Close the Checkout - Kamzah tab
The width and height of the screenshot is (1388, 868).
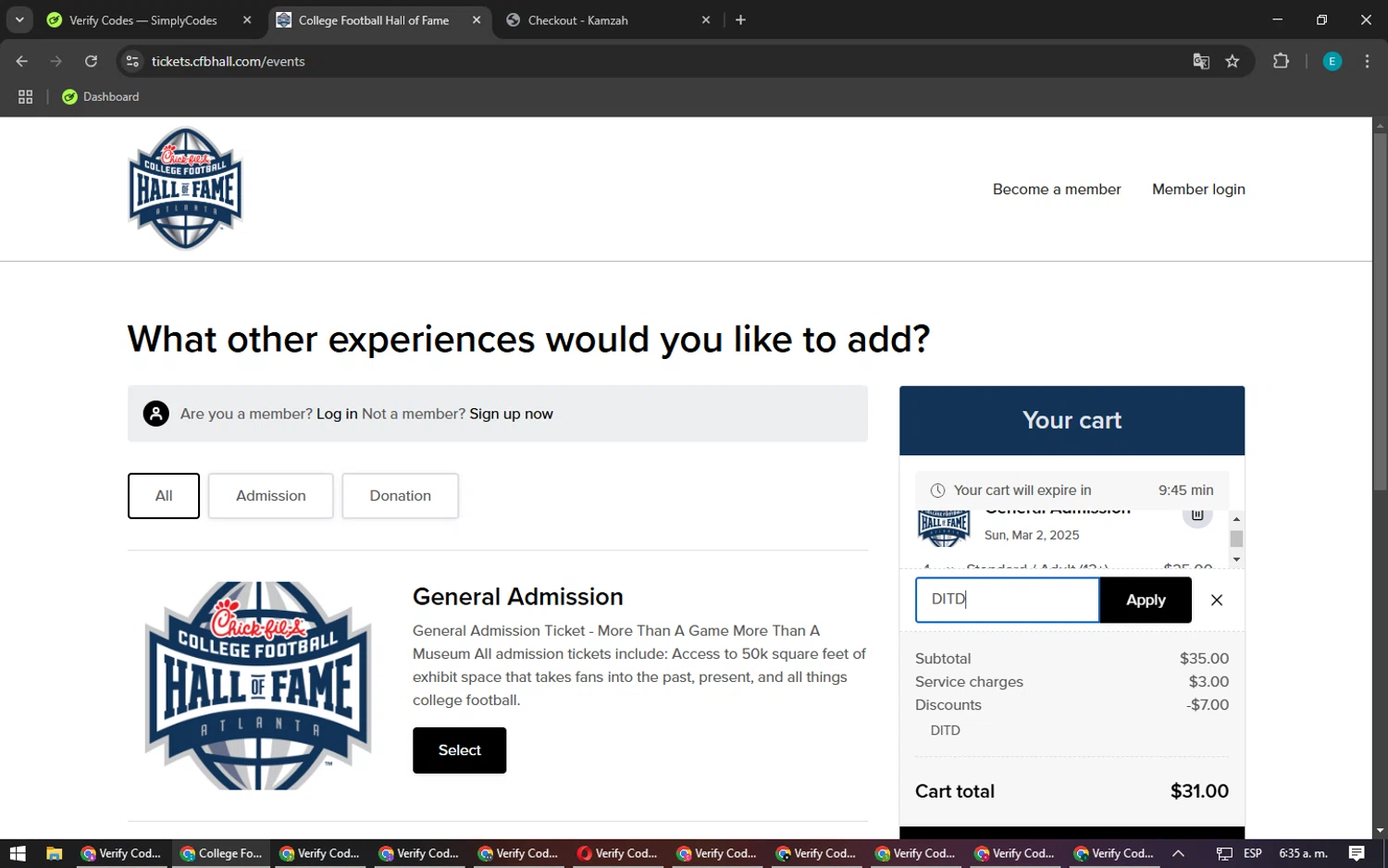[706, 20]
